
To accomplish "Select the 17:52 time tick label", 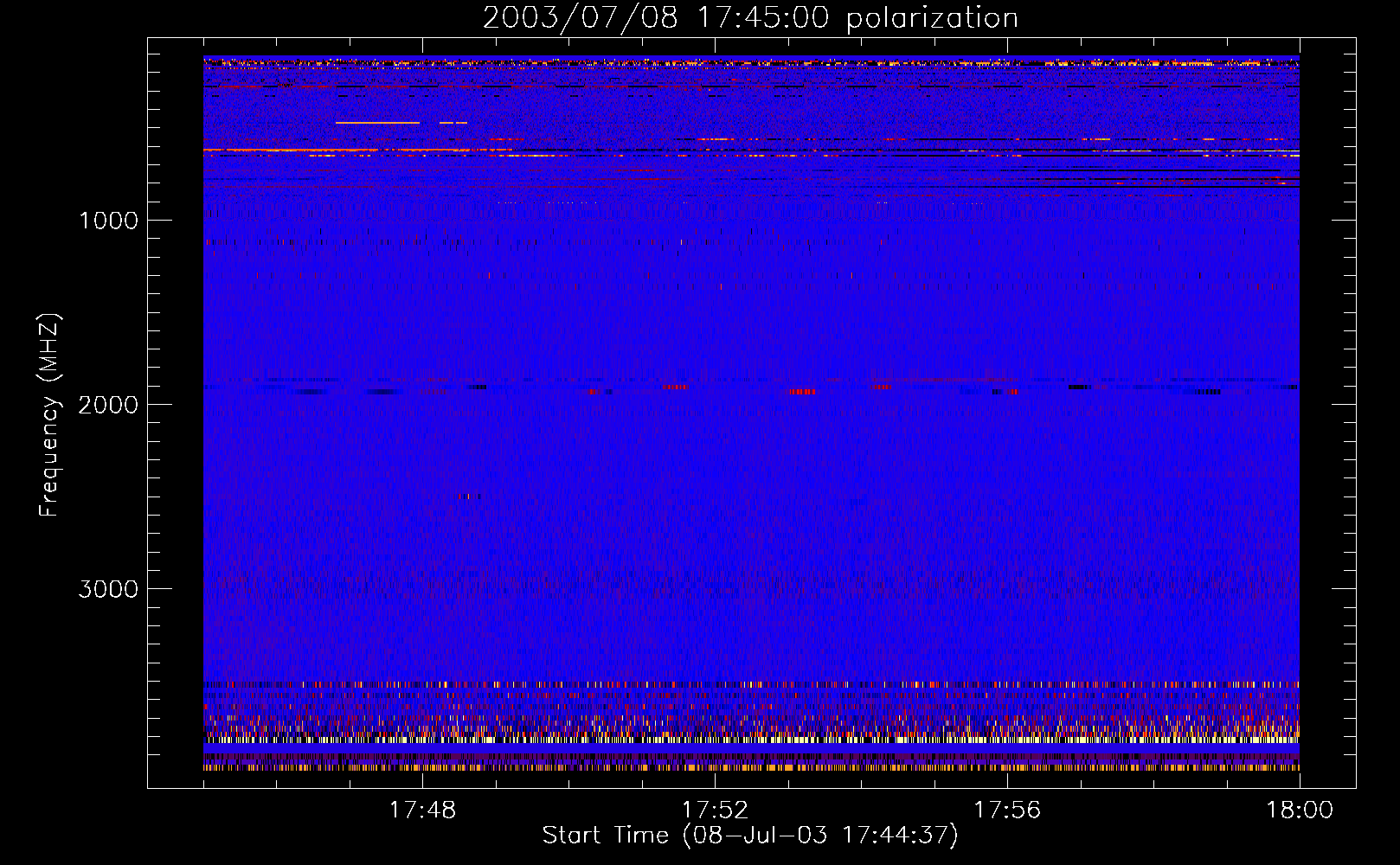I will click(x=715, y=811).
